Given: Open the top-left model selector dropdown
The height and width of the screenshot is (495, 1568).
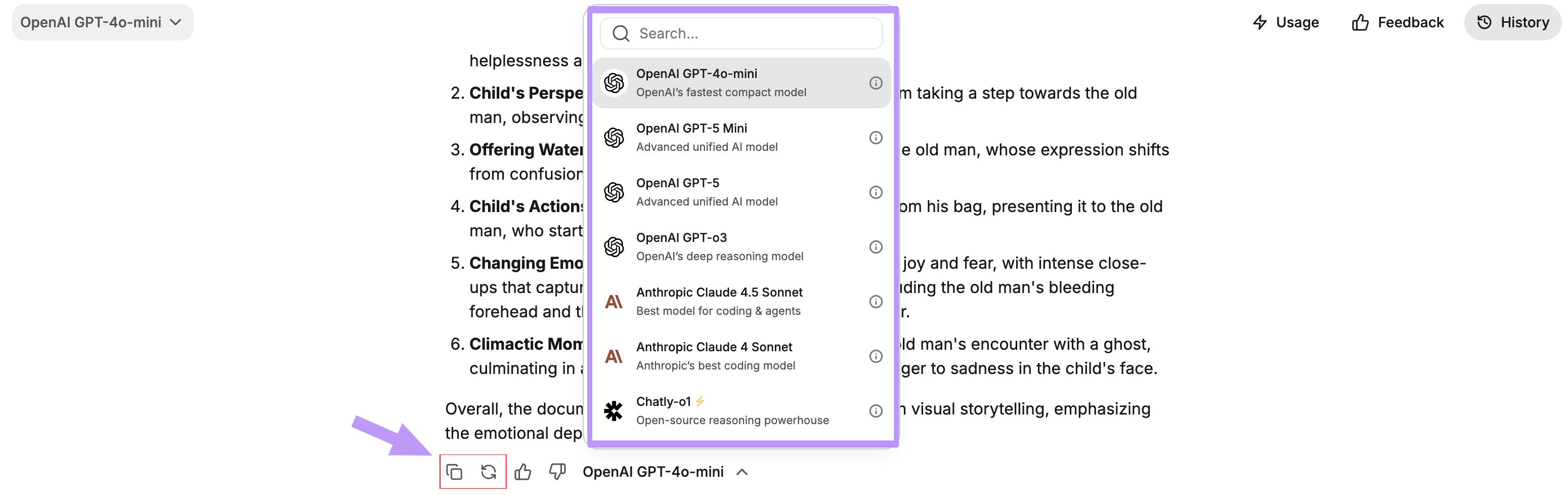Looking at the screenshot, I should coord(102,22).
